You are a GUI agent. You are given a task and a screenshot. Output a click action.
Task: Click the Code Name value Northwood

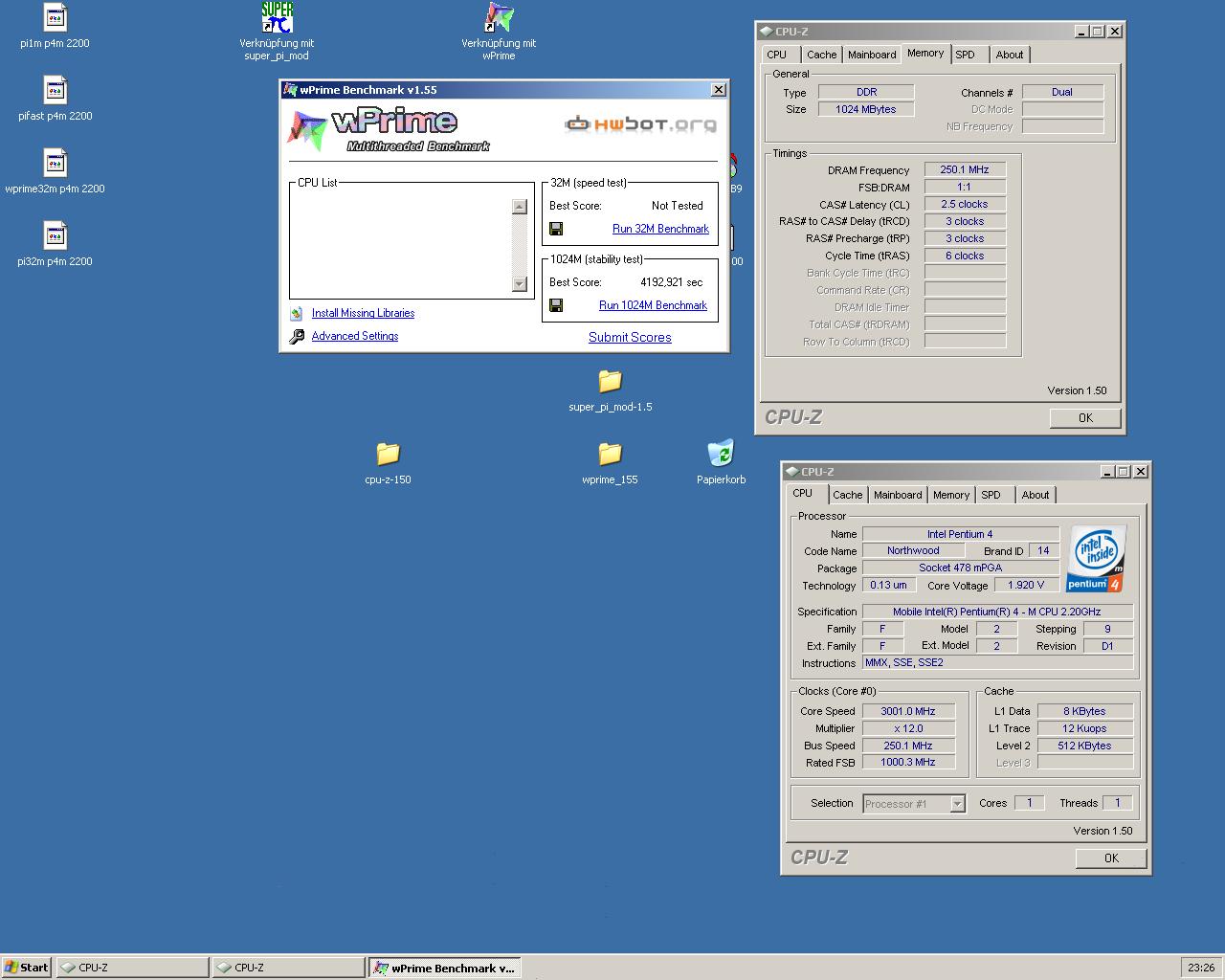(x=913, y=550)
